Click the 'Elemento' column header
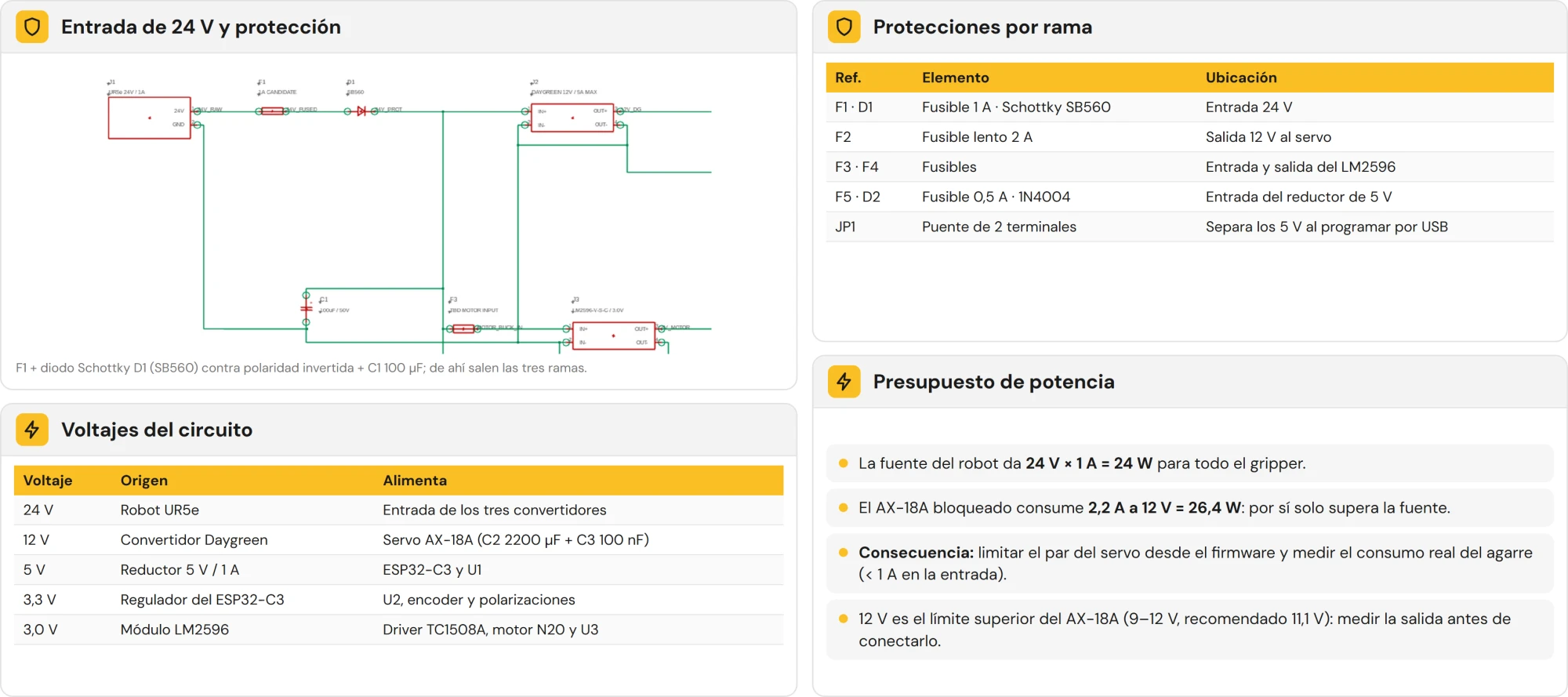Screen dimensions: 1568x697 pos(955,78)
